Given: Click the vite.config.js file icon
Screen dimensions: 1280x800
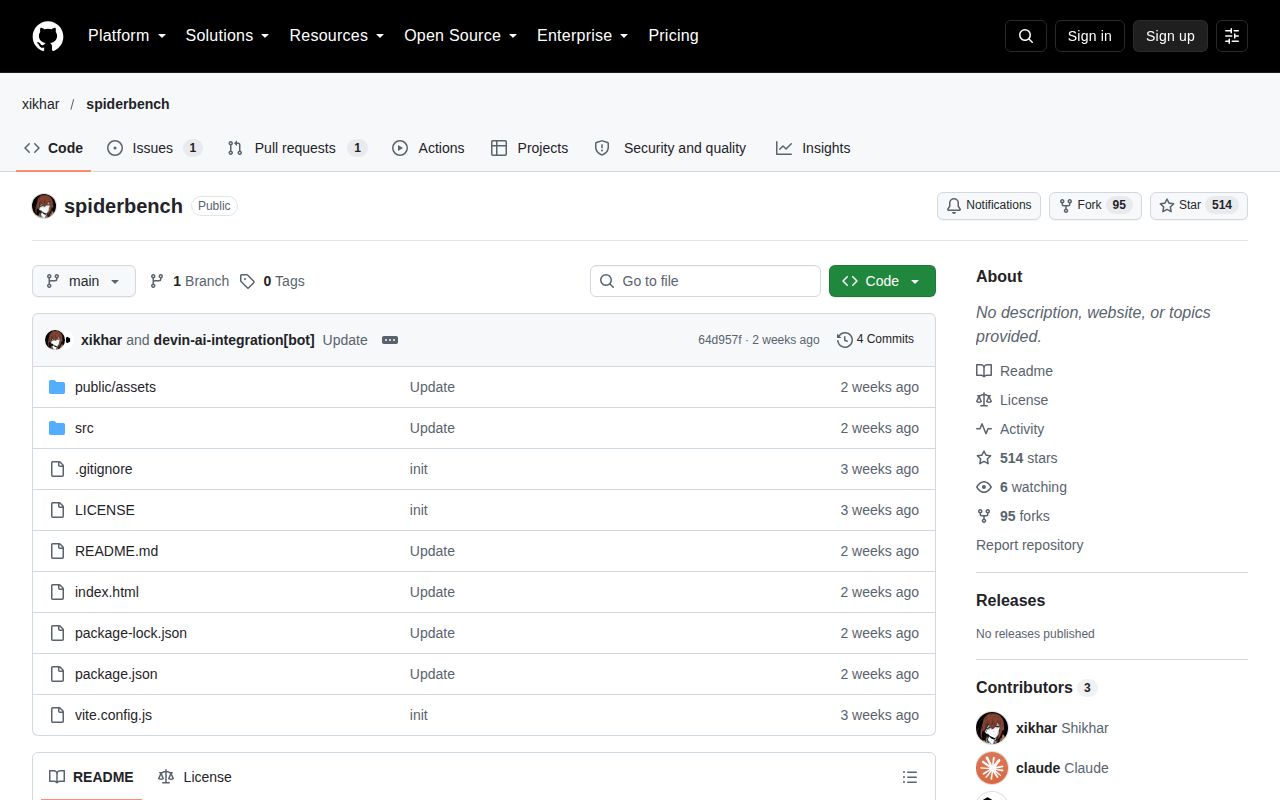Looking at the screenshot, I should 57,715.
